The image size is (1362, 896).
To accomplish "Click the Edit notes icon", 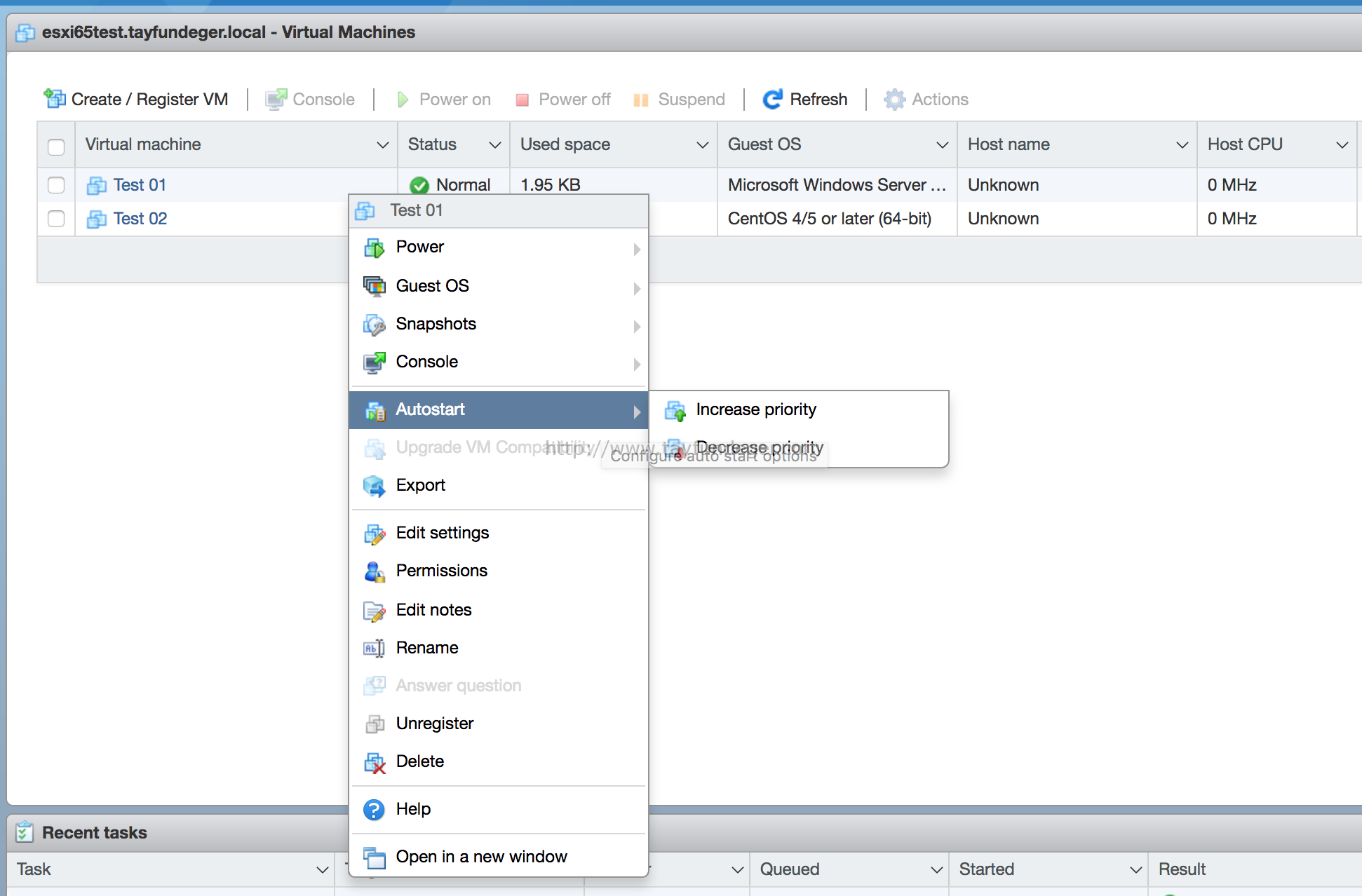I will tap(375, 611).
